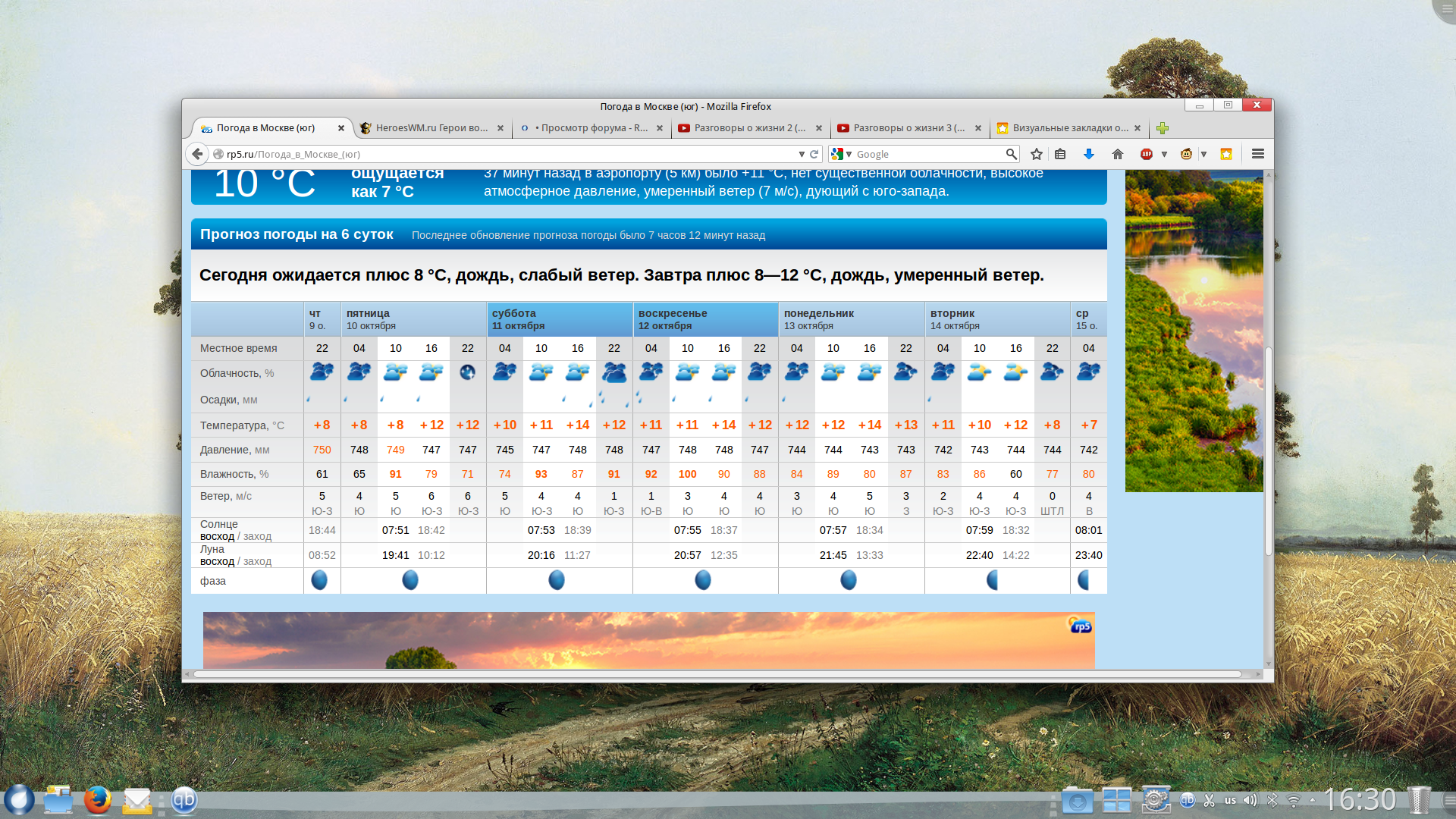Click the Greasemonkey monkey icon
Image resolution: width=1456 pixels, height=819 pixels.
pyautogui.click(x=1187, y=154)
